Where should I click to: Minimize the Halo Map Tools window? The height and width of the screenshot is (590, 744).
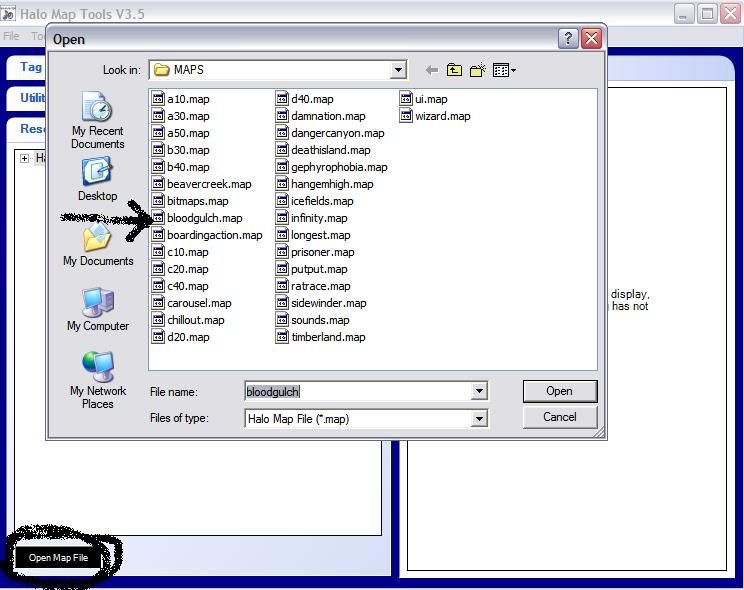(x=683, y=14)
